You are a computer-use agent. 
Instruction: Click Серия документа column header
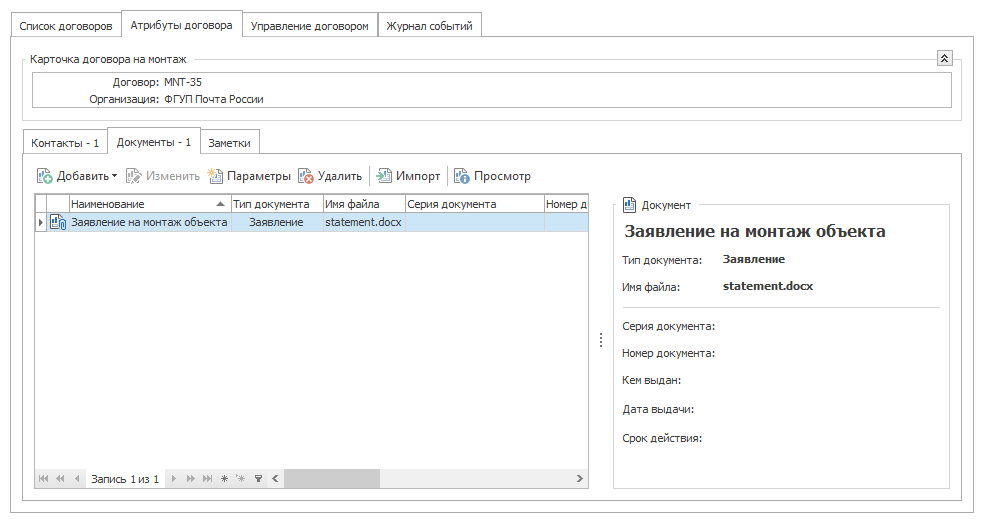474,204
